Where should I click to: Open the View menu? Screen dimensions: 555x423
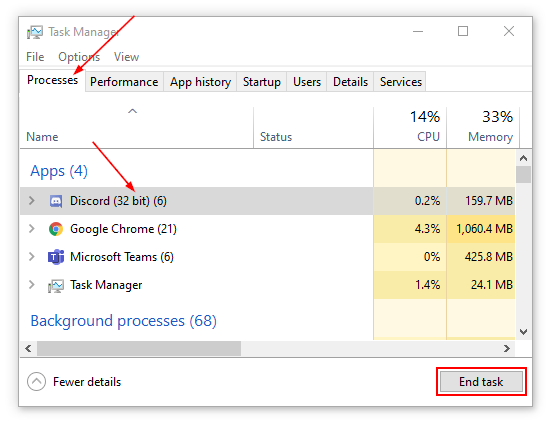pos(126,57)
